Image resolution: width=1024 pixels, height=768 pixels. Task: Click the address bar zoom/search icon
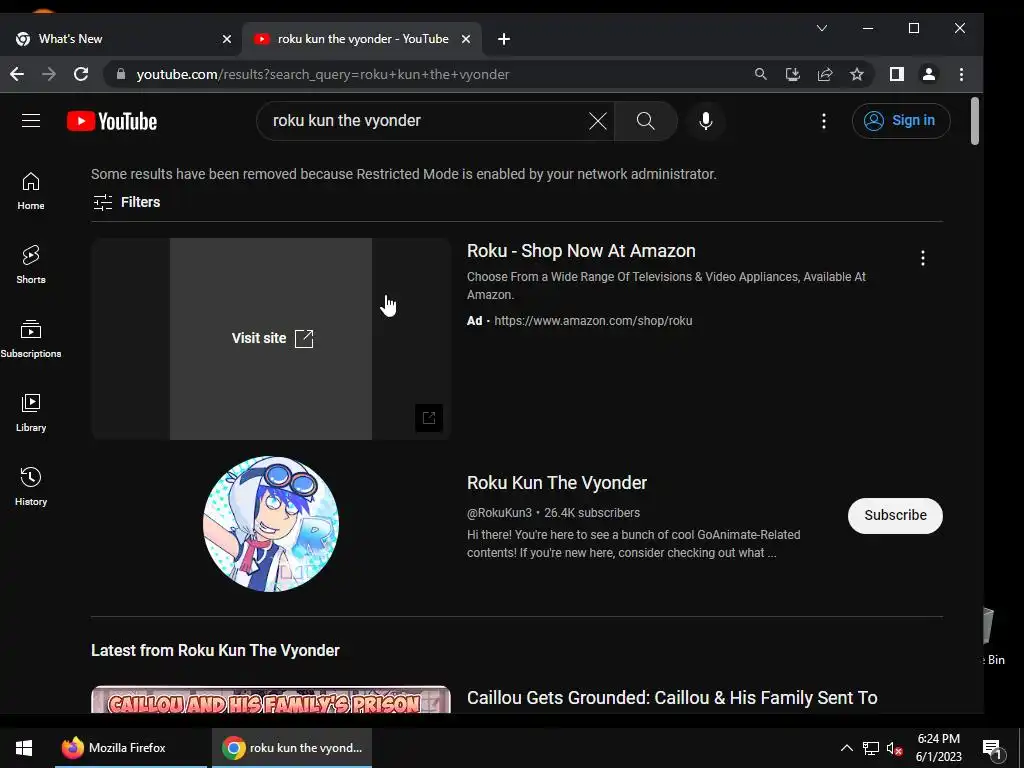click(x=760, y=74)
